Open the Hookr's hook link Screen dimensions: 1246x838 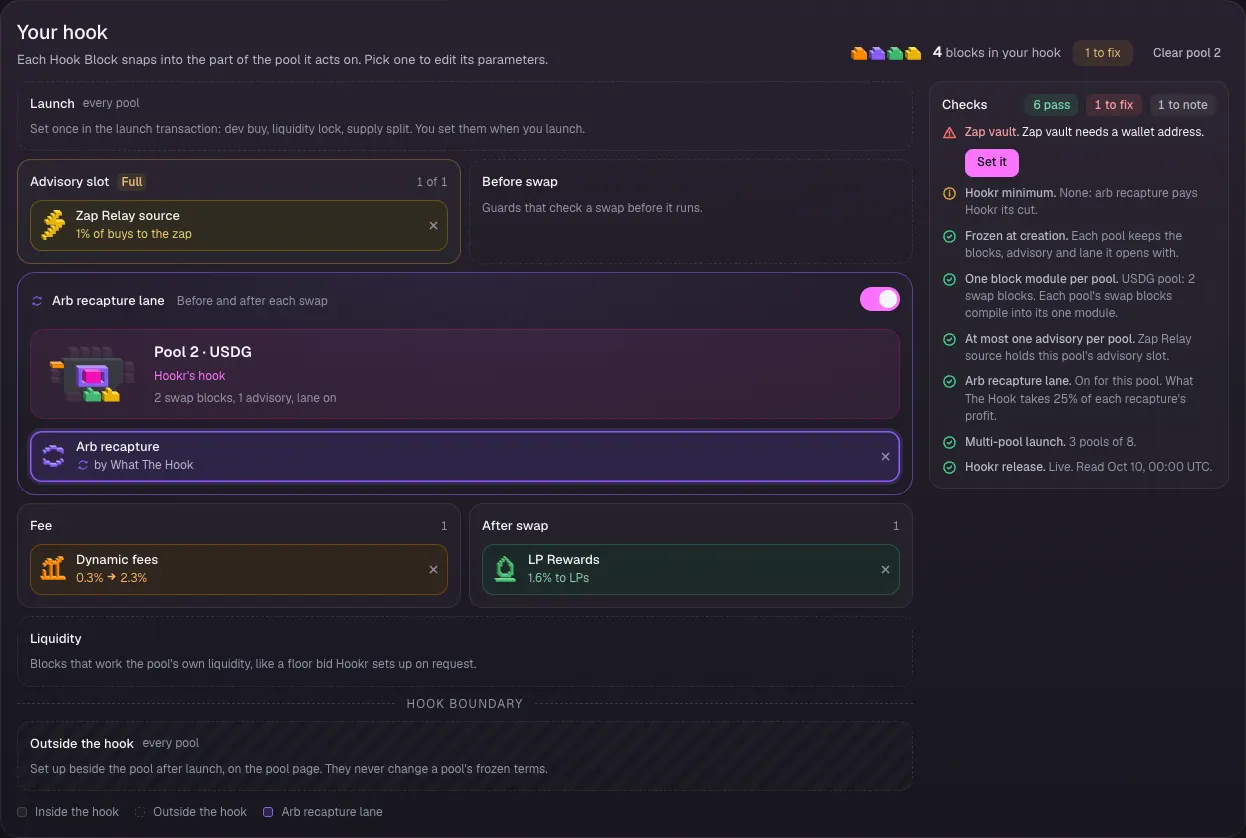point(190,376)
